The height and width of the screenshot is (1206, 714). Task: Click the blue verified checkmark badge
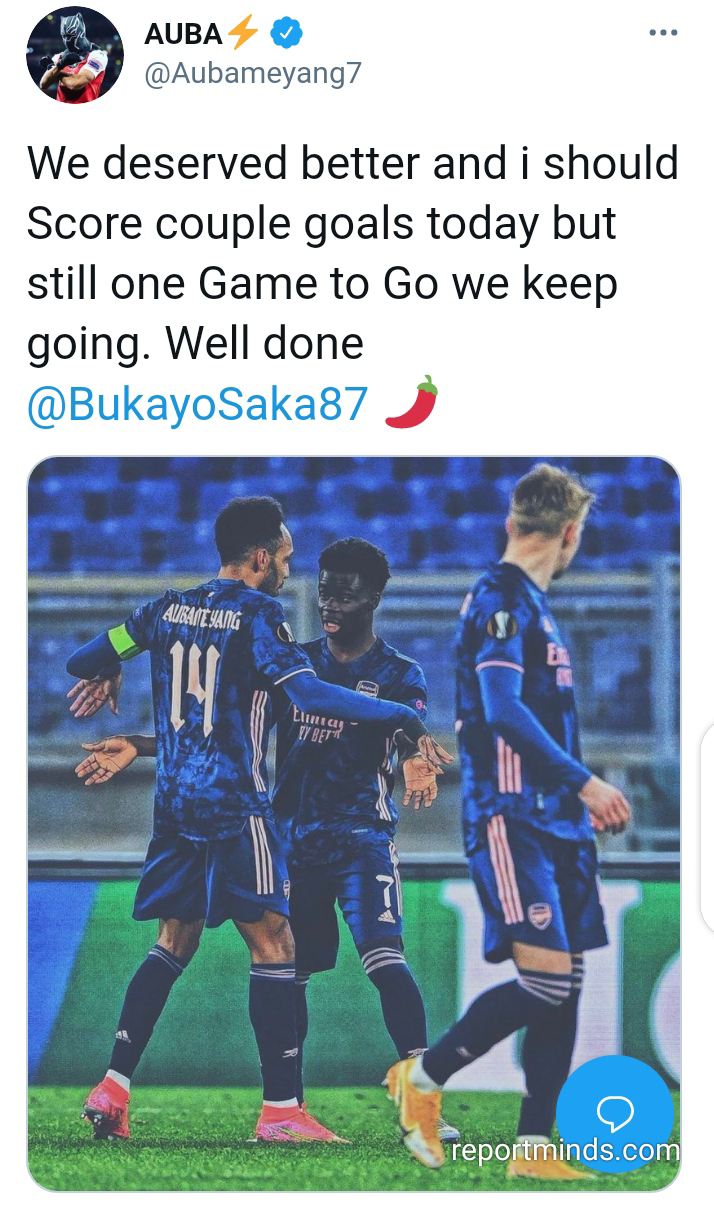coord(288,34)
